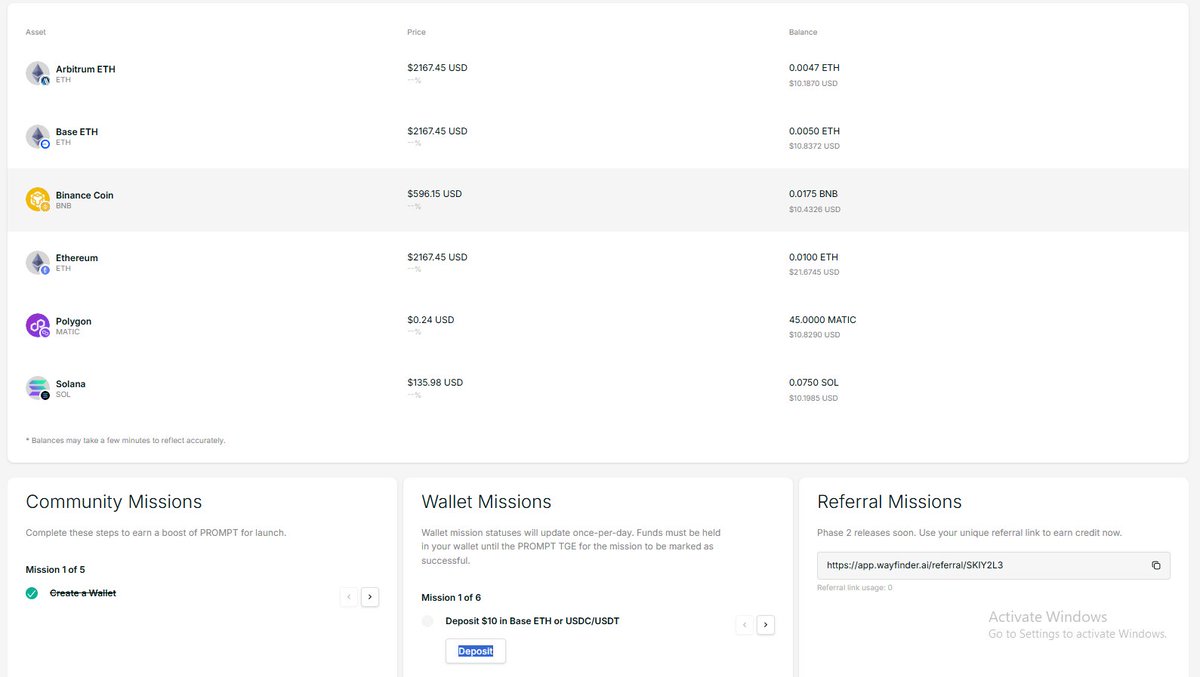The height and width of the screenshot is (677, 1200).
Task: Click the Referral link usage: 0 text
Action: [x=855, y=588]
